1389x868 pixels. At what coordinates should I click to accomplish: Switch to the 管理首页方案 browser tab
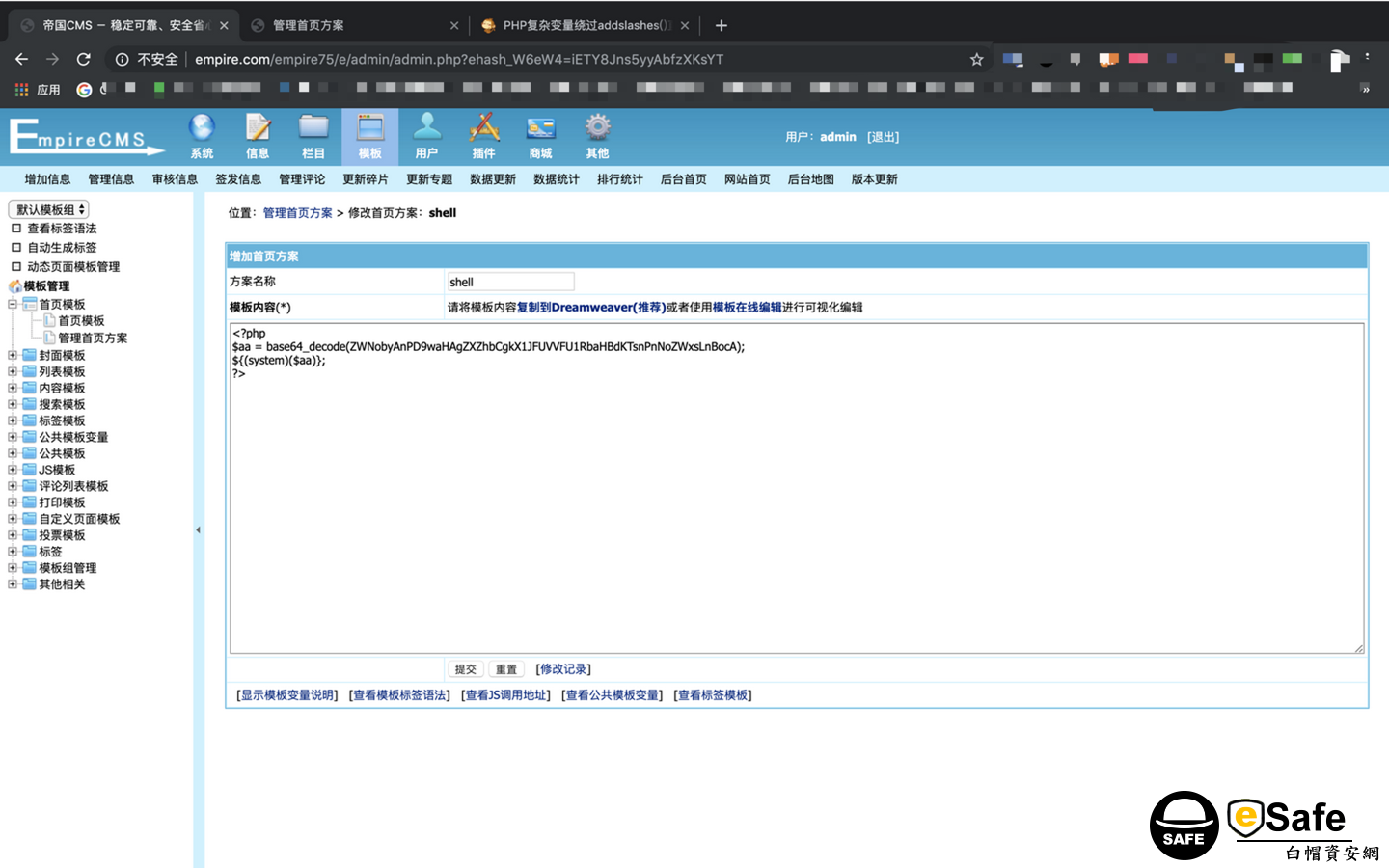[x=352, y=25]
